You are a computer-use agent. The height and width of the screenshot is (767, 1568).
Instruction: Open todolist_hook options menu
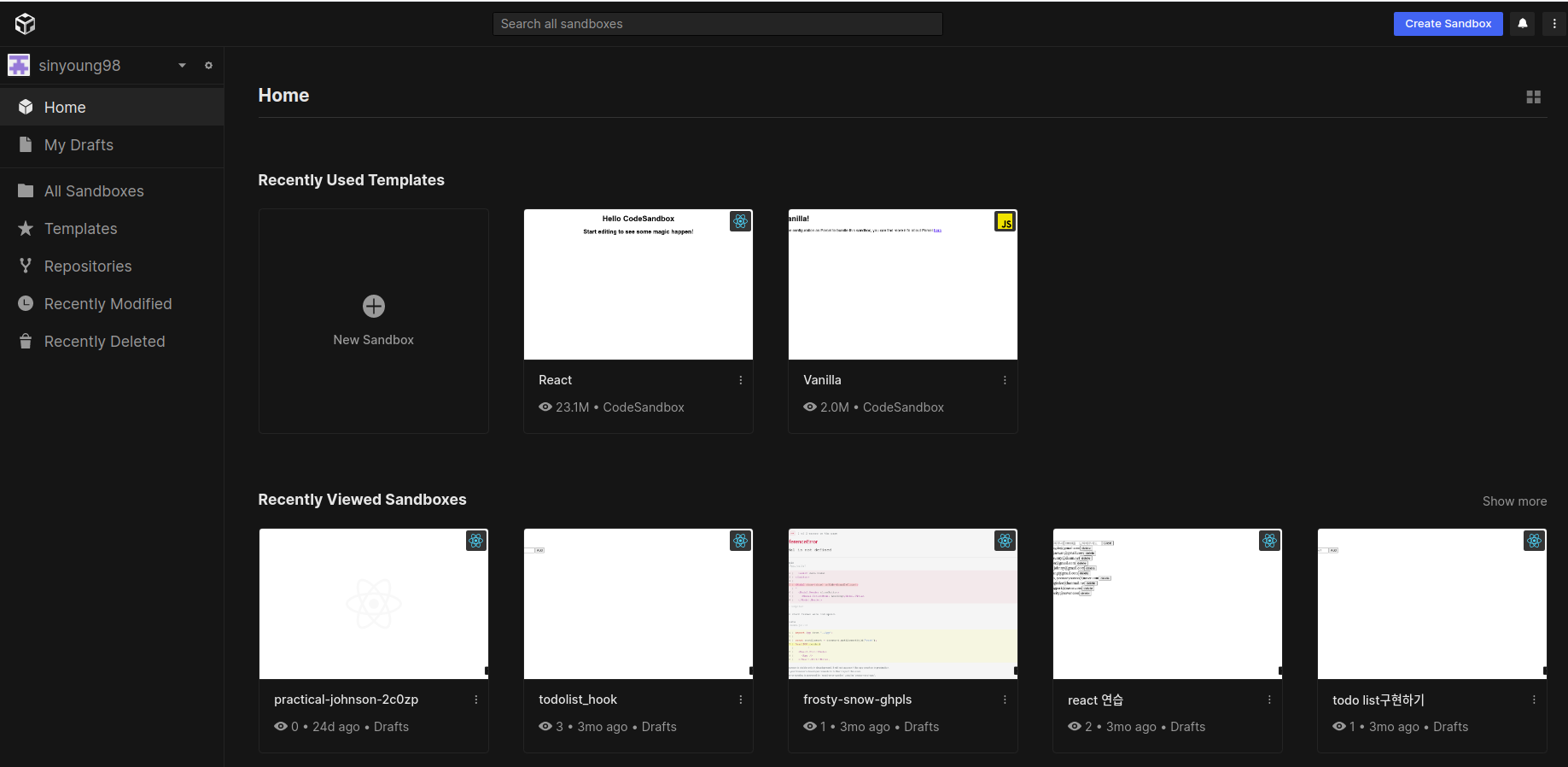coord(740,700)
